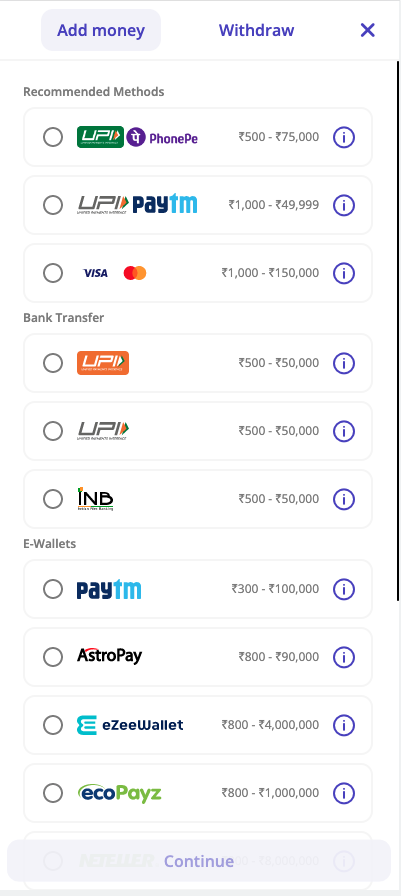The height and width of the screenshot is (896, 401).
Task: Select the UPI PhonePe radio button
Action: (53, 137)
